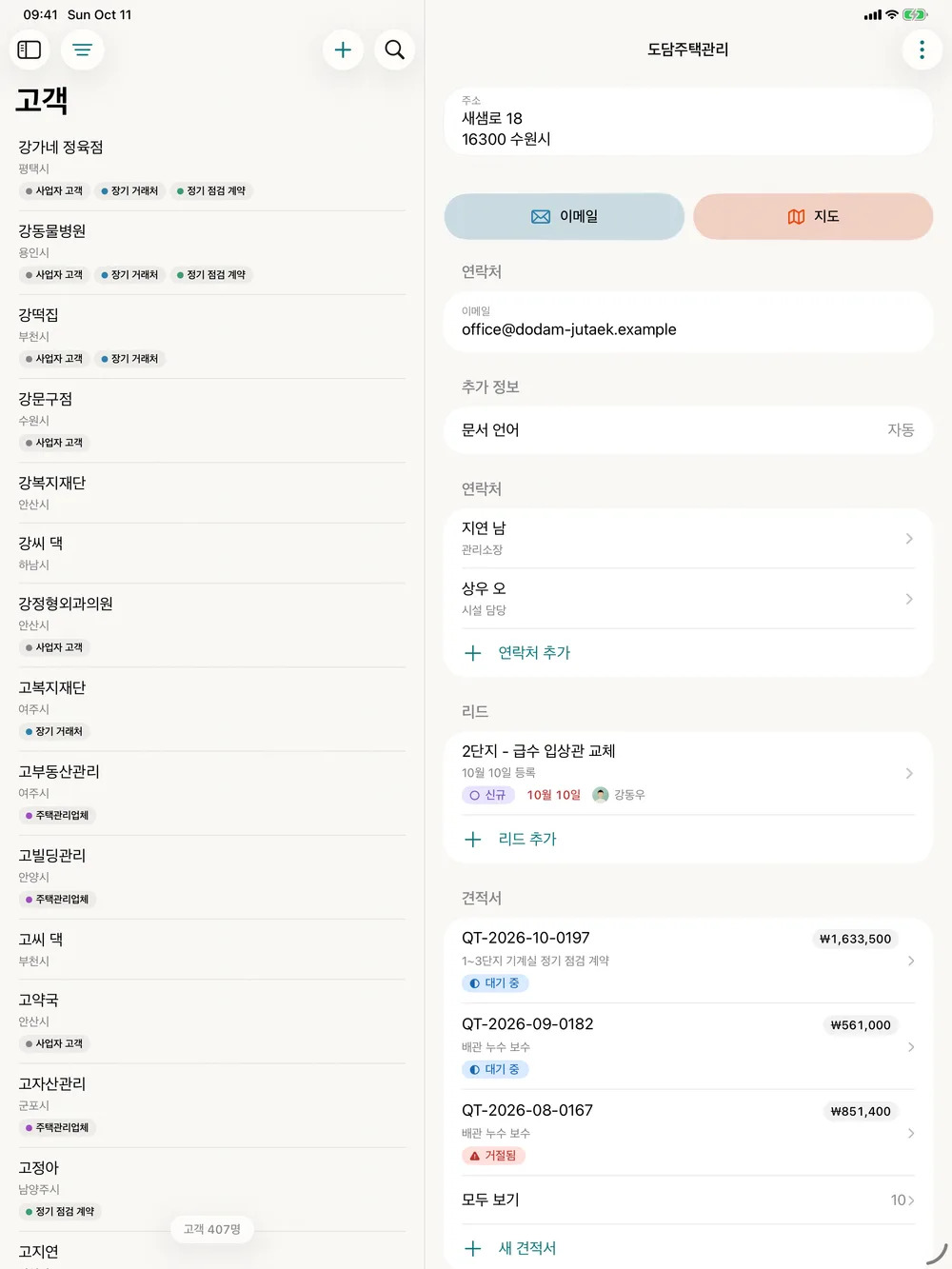Image resolution: width=952 pixels, height=1269 pixels.
Task: Check battery icon in status bar
Action: 915,15
